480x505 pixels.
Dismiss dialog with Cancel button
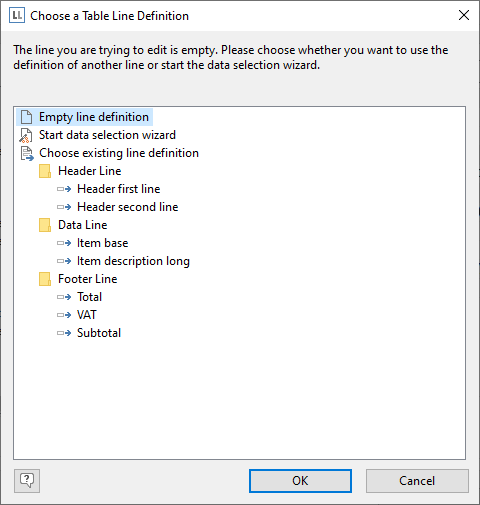point(417,481)
